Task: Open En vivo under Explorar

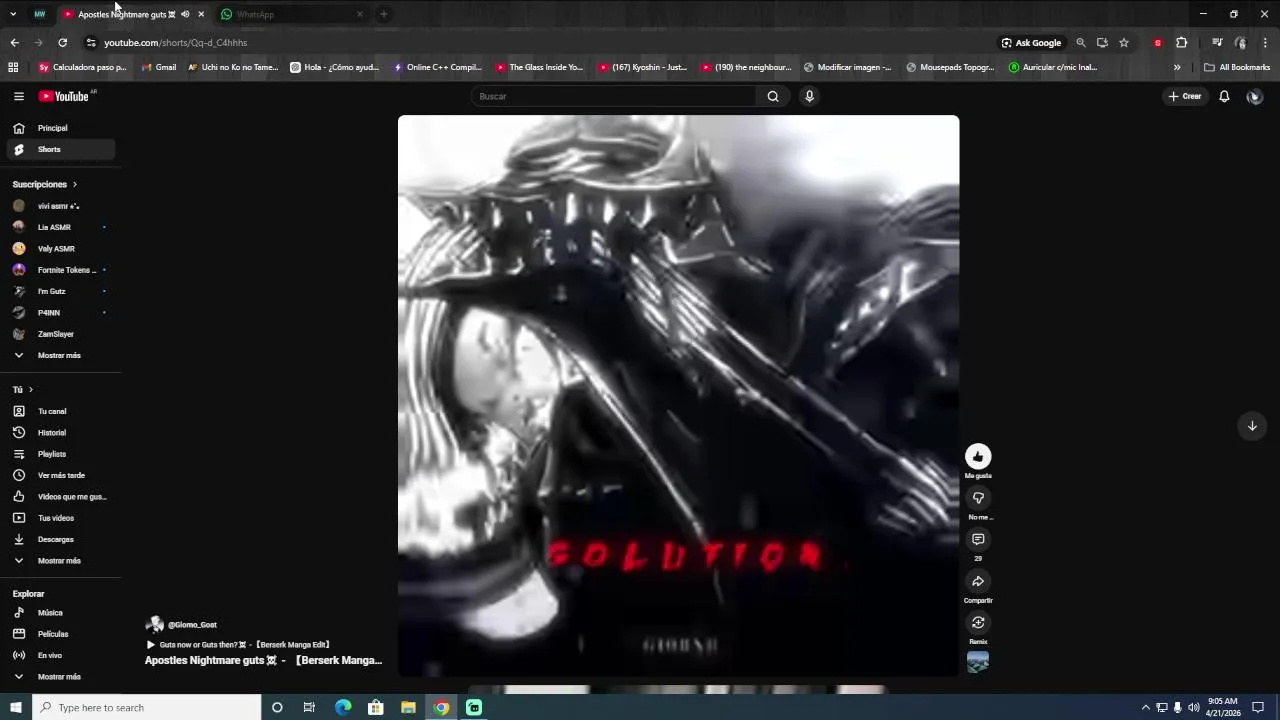Action: coord(61,655)
